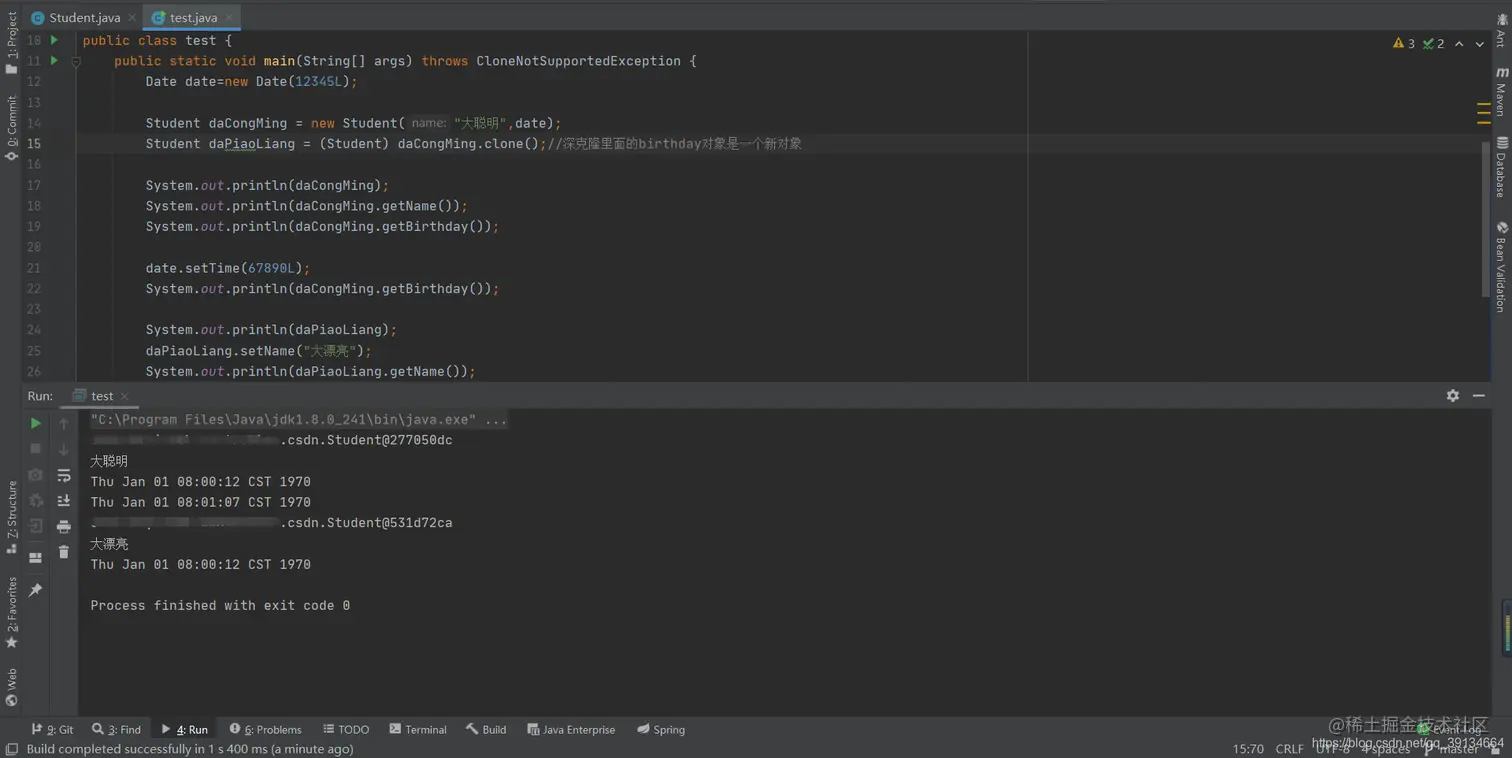Click 'Process finished with exit code 0' text
The width and height of the screenshot is (1512, 758).
point(220,606)
